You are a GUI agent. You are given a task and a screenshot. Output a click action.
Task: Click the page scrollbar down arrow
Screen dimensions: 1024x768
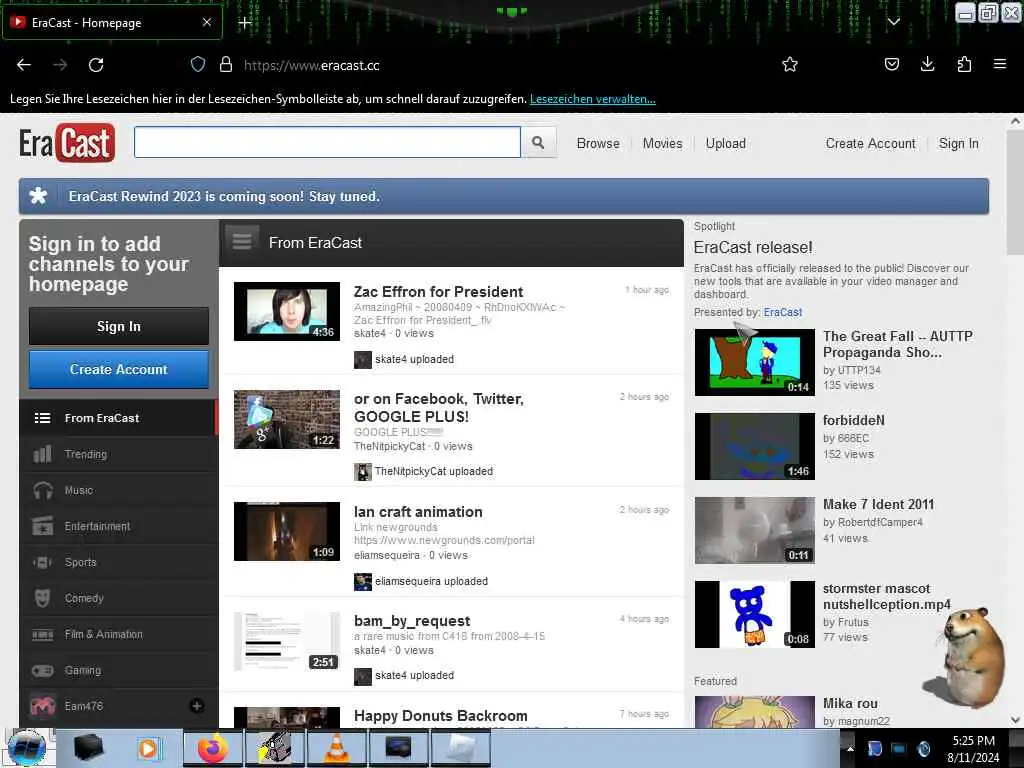coord(1016,720)
